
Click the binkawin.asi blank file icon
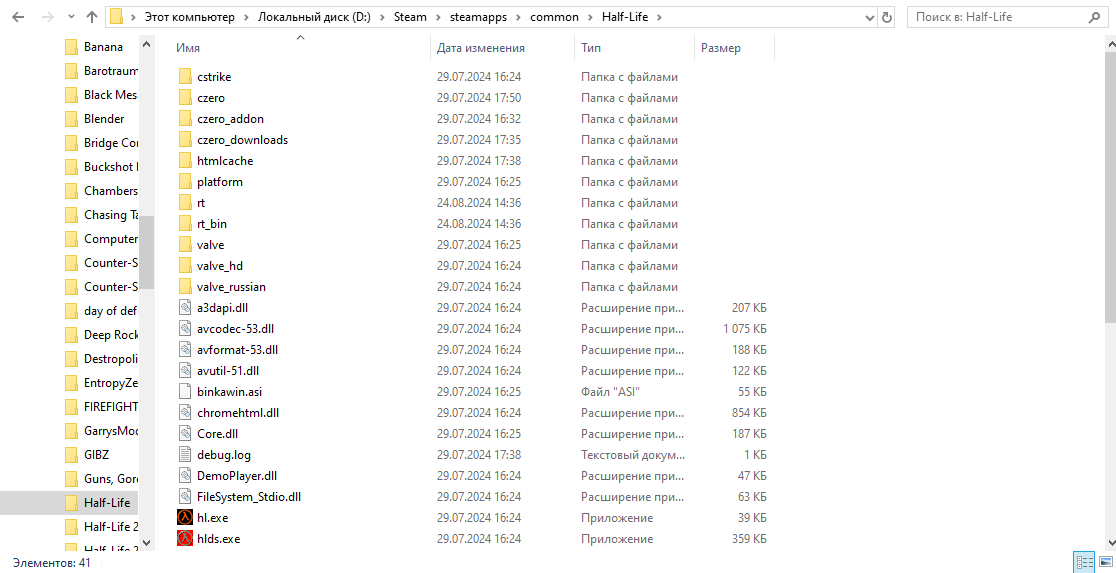coord(185,391)
